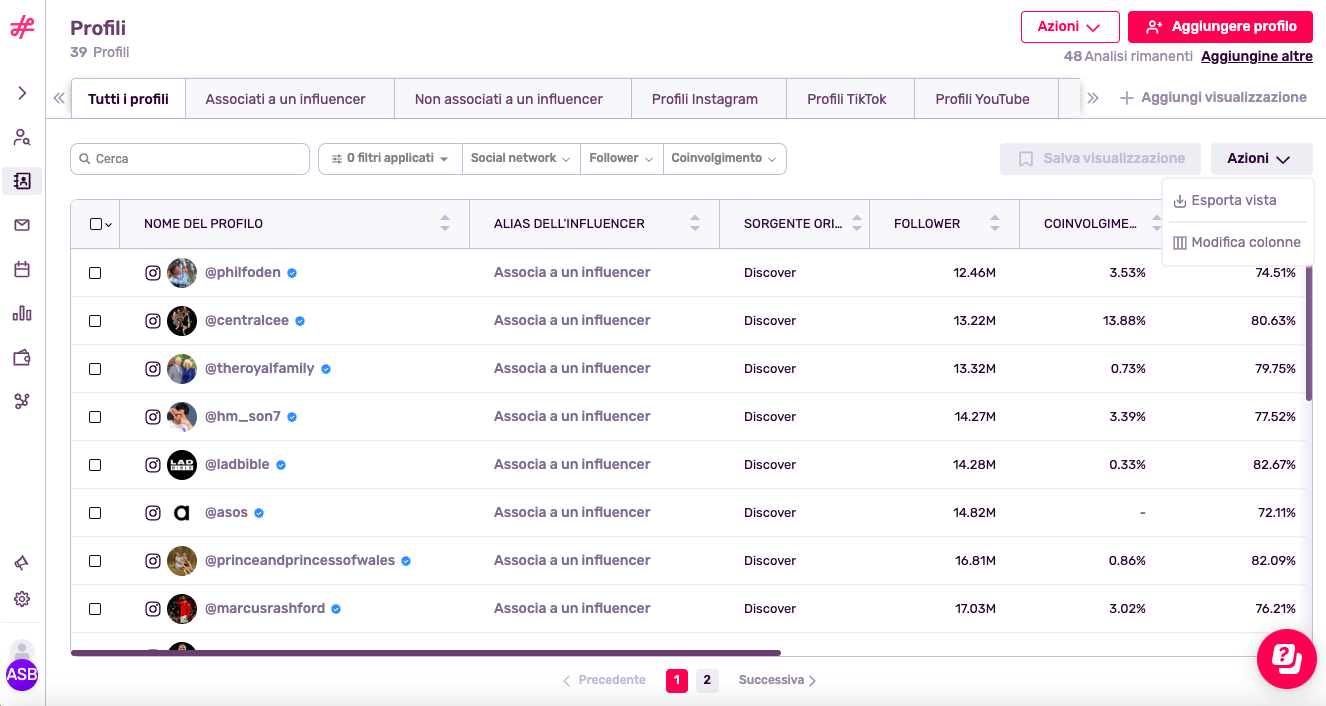
Task: Click the horizontal table scrollbar
Action: (x=425, y=653)
